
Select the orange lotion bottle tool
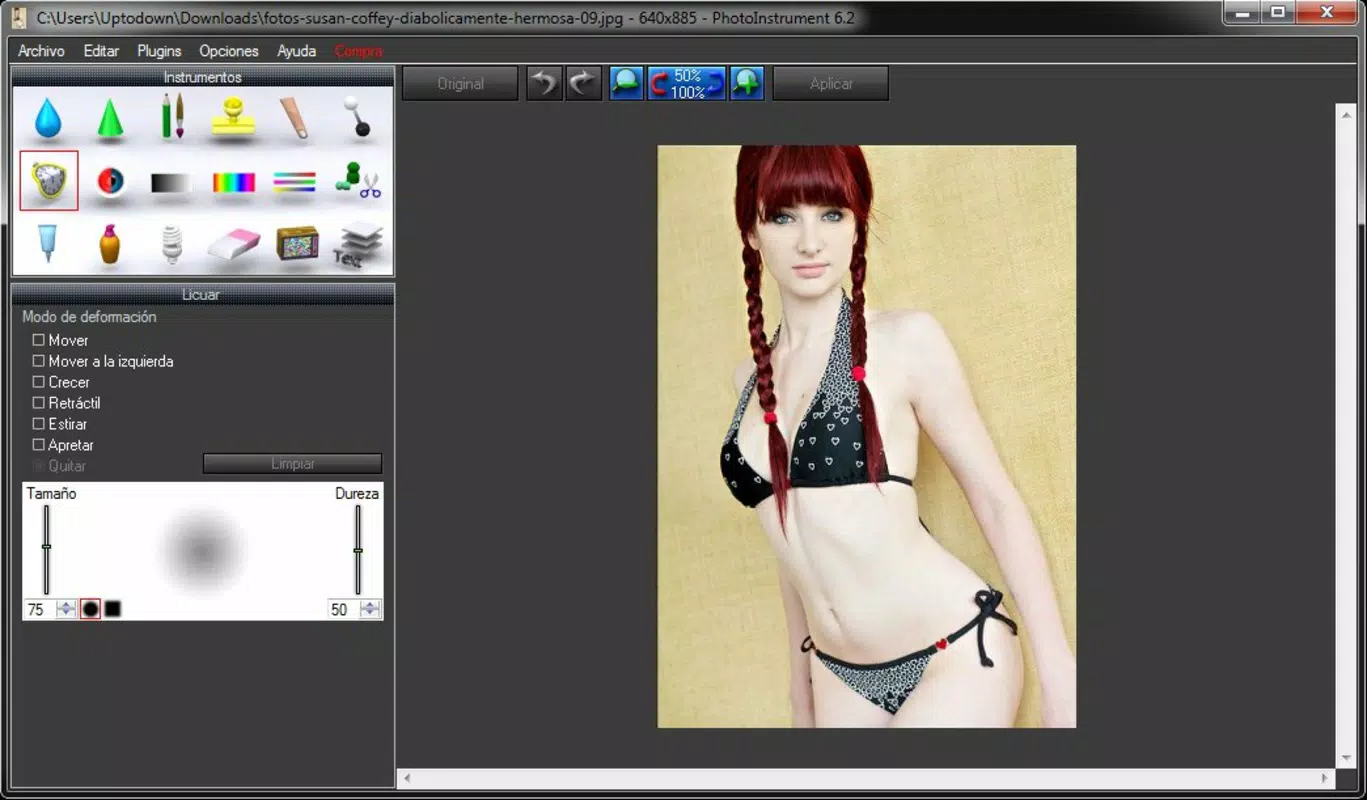click(x=110, y=244)
